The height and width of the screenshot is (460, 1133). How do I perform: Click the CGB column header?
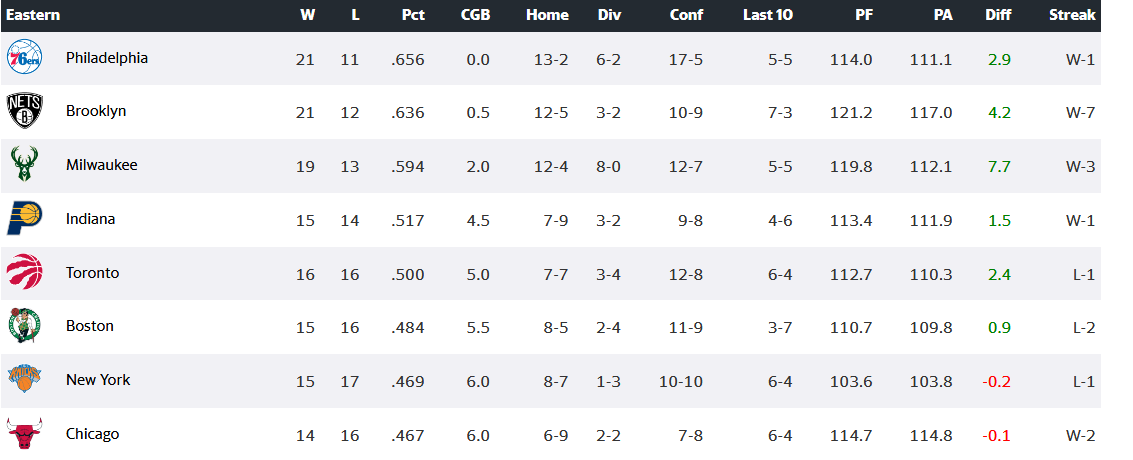coord(475,15)
